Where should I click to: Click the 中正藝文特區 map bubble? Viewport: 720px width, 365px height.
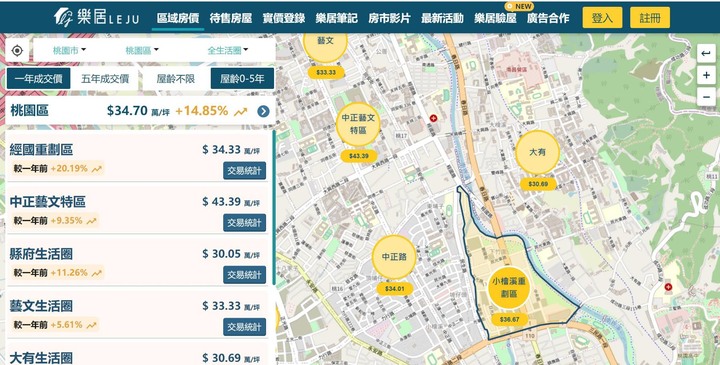(358, 124)
